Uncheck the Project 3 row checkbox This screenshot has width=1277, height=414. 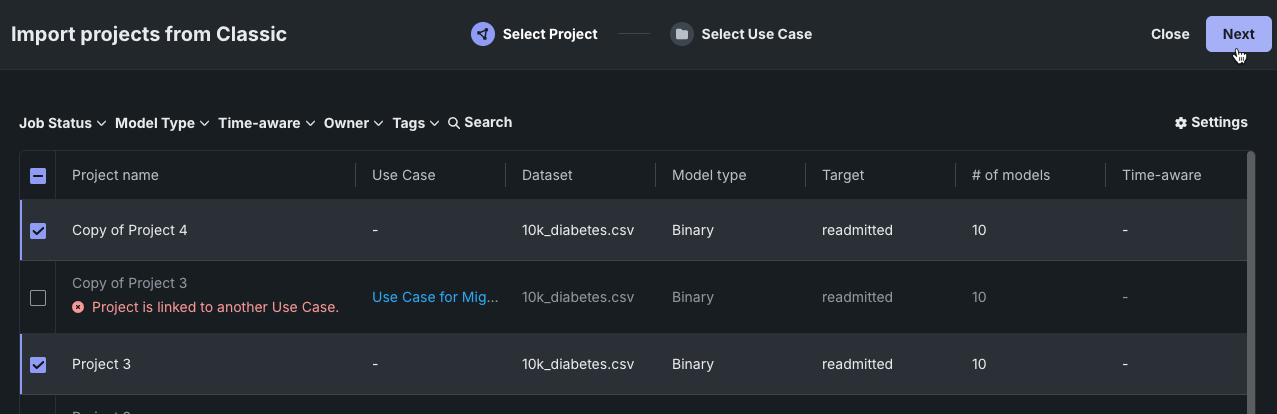pyautogui.click(x=38, y=365)
